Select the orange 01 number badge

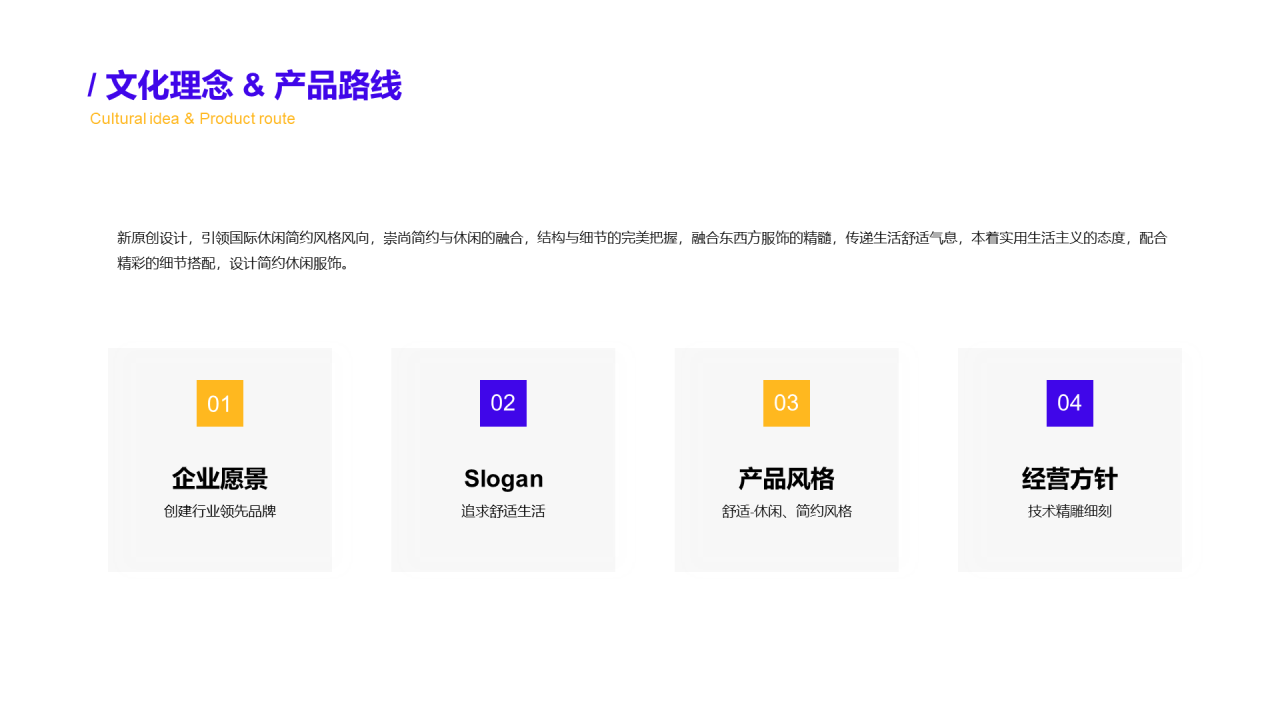220,403
